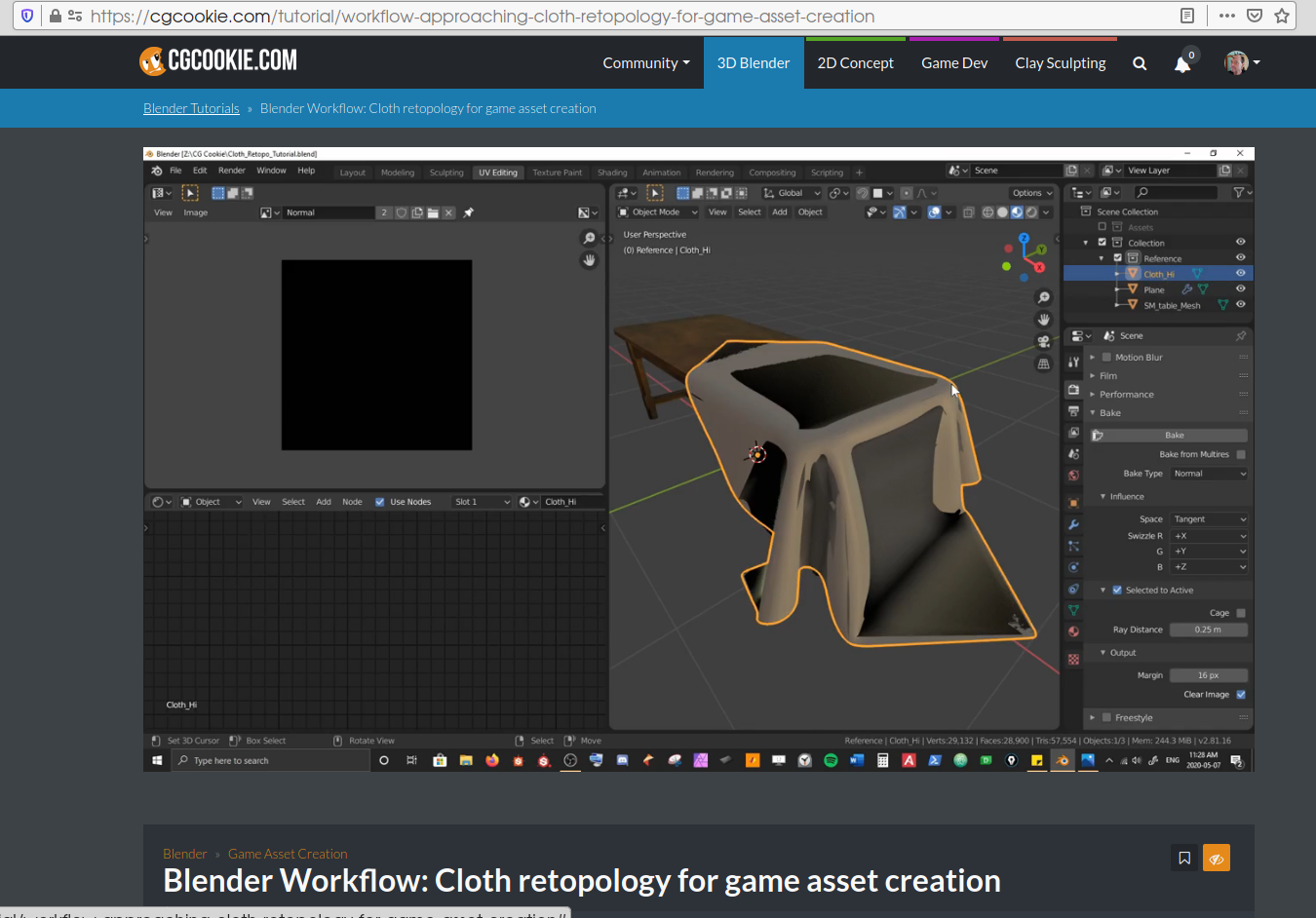This screenshot has height=918, width=1316.
Task: Expand the Community dropdown menu
Action: 645,63
